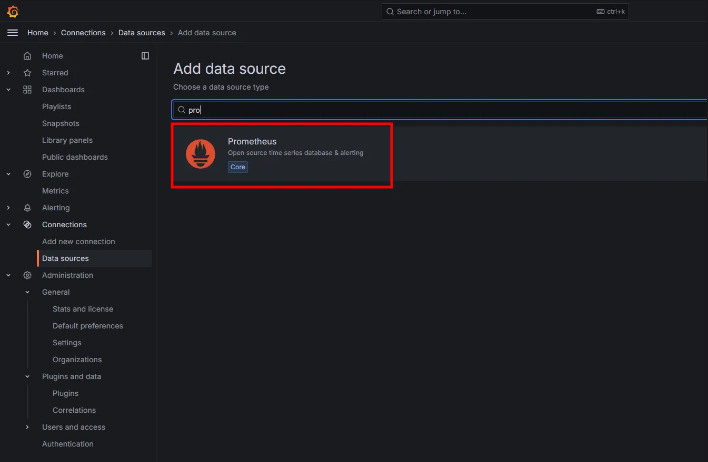Open Alerting in the sidebar

point(56,208)
